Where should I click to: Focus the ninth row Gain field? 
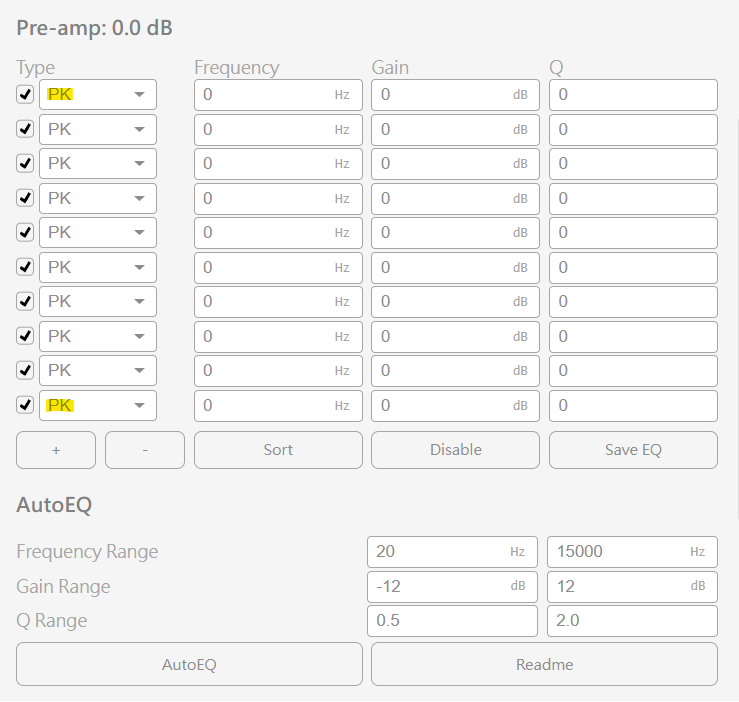tap(455, 371)
